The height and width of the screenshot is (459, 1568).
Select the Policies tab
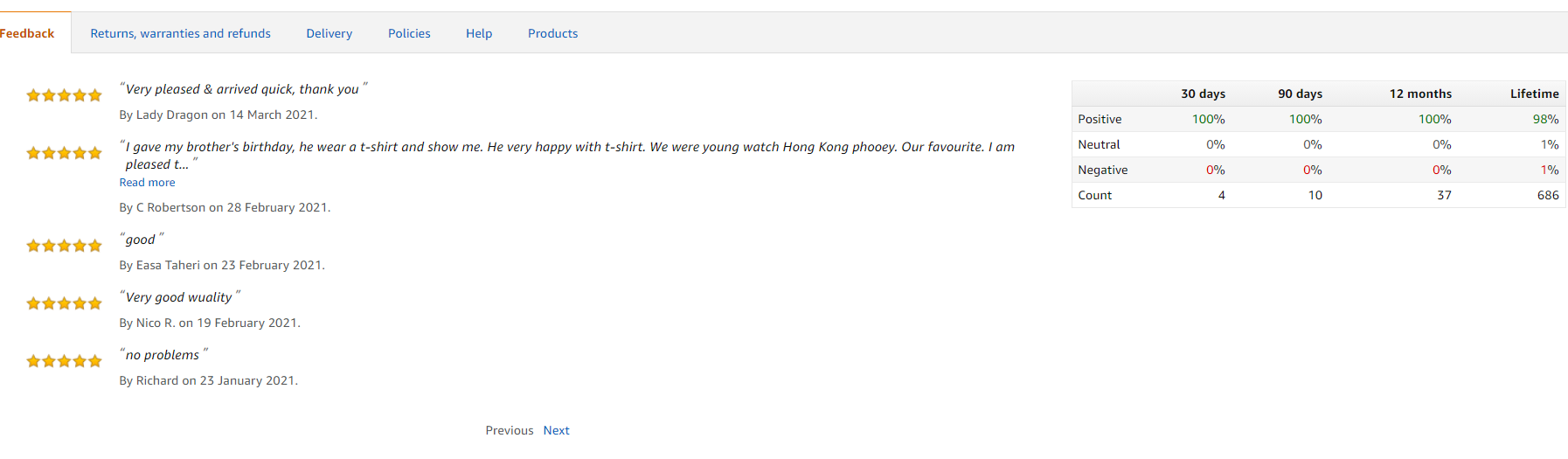[x=409, y=33]
